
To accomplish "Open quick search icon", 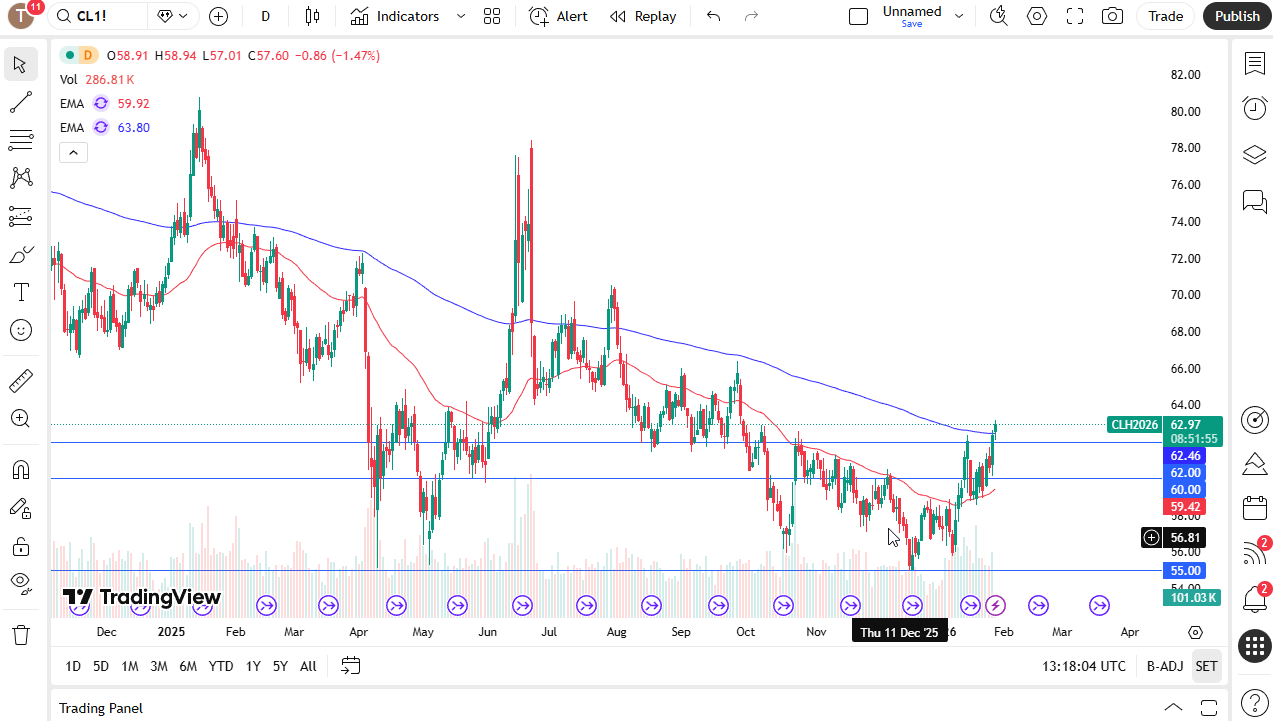I will coord(998,16).
